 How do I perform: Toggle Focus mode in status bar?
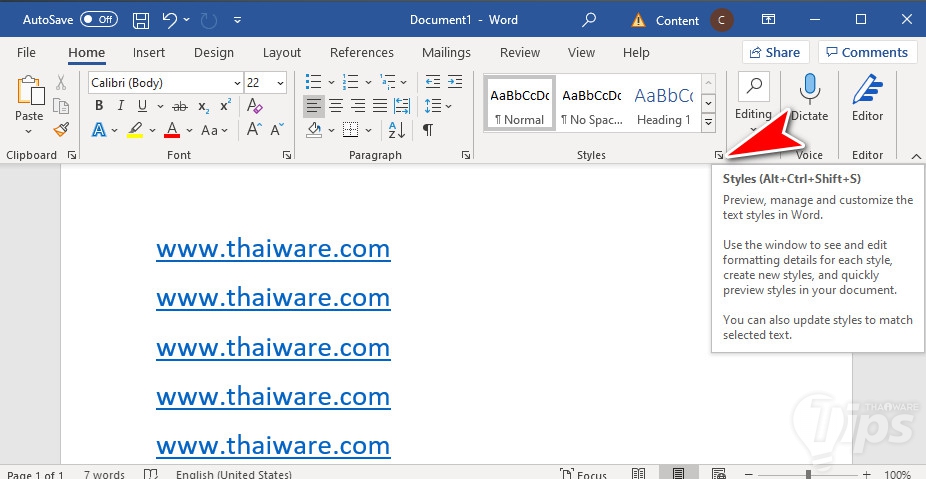(583, 474)
